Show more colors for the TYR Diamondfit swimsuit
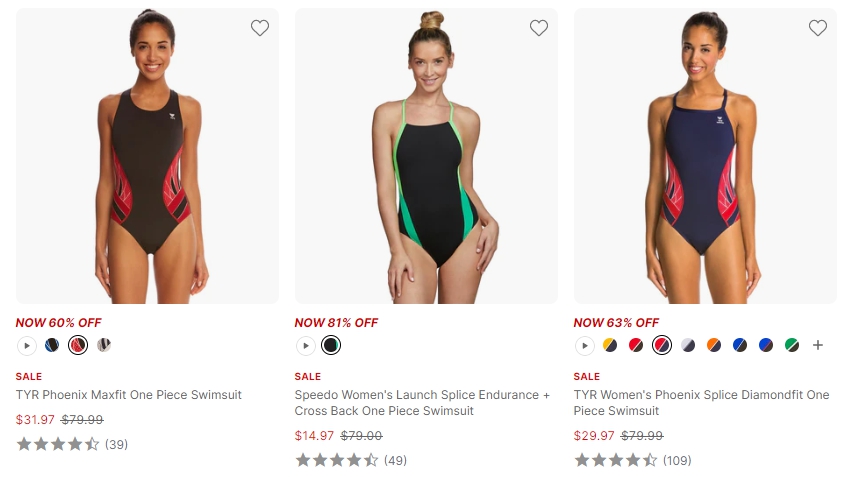Screen dimensions: 849x477 coord(817,346)
